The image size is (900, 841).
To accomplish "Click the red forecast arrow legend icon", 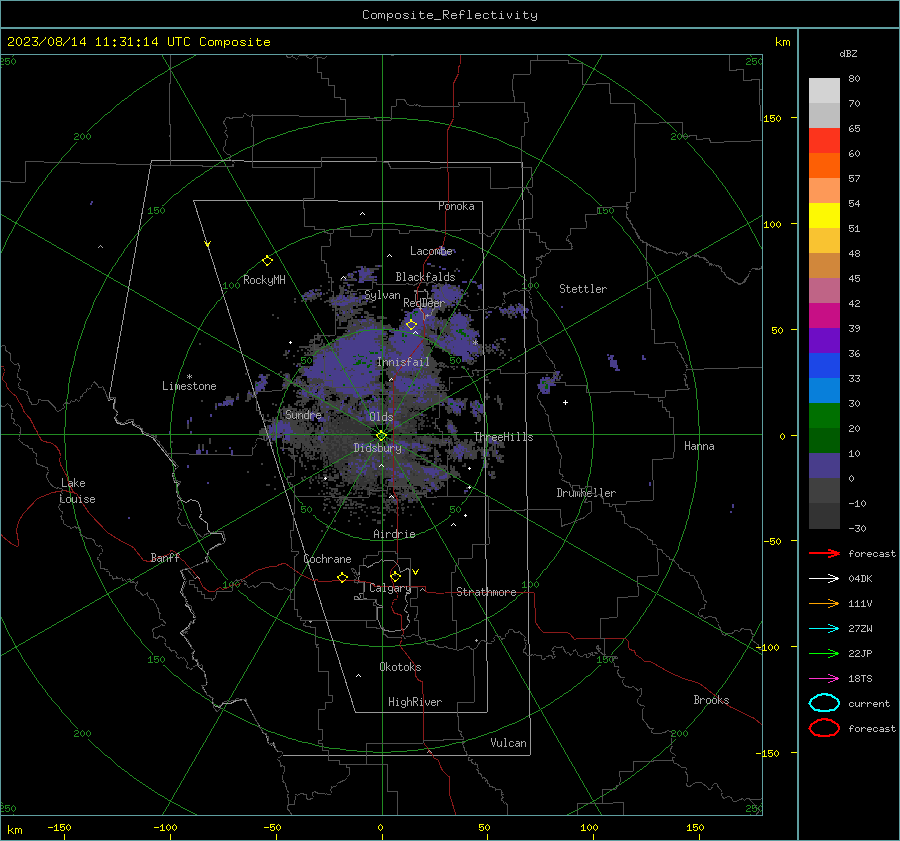I will (x=824, y=553).
